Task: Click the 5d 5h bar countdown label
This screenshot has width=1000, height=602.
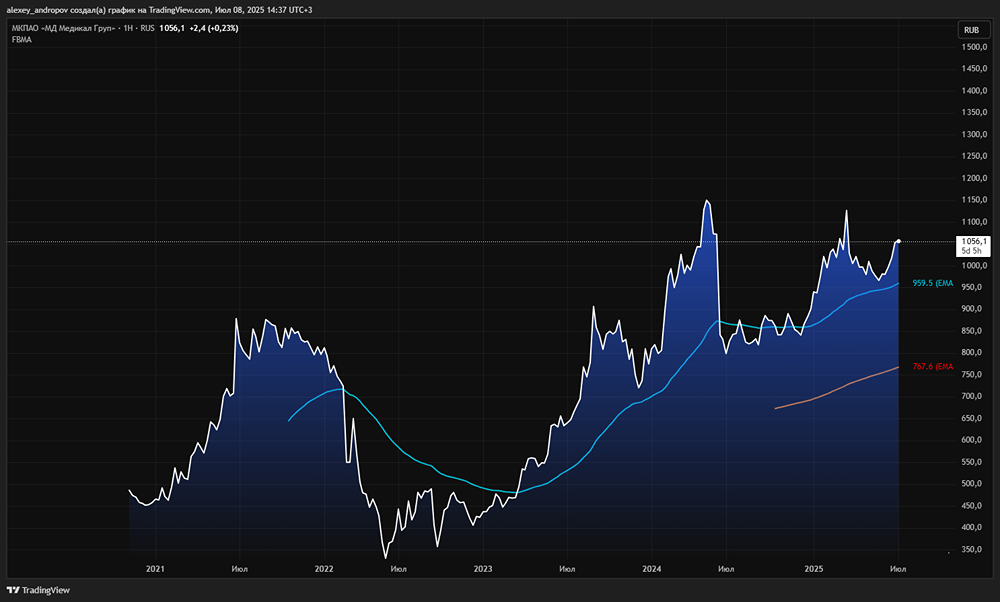Action: pyautogui.click(x=971, y=251)
